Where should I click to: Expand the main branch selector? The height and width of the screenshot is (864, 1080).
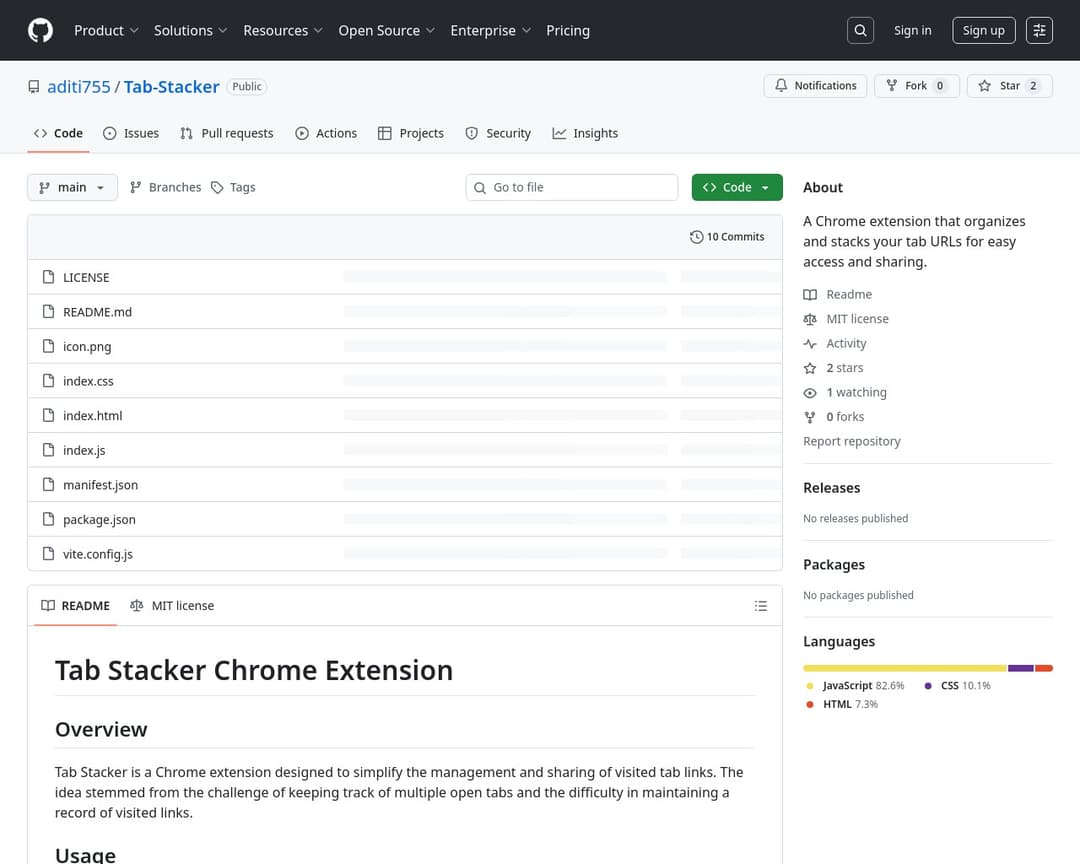tap(72, 187)
